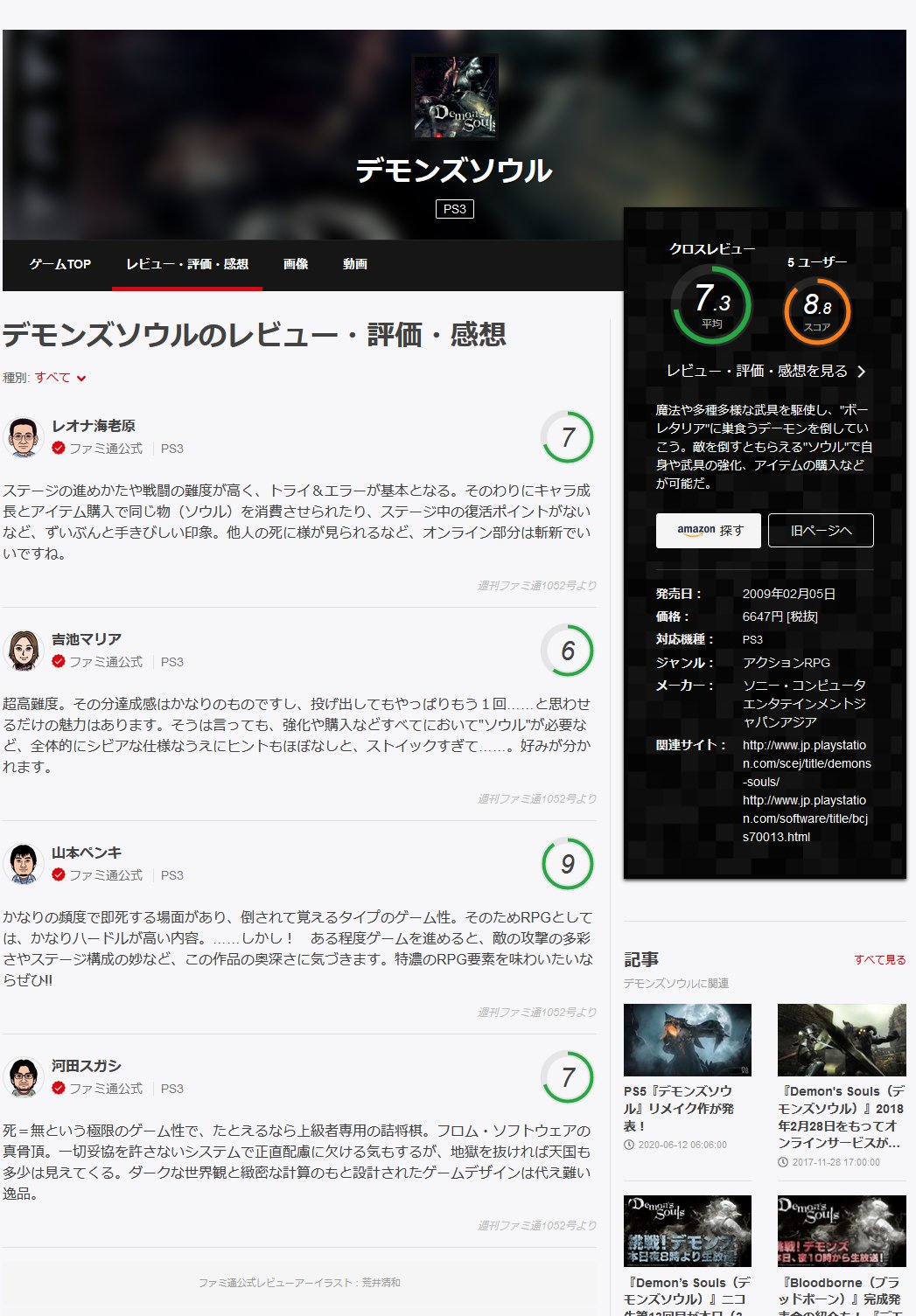The height and width of the screenshot is (1316, 916).
Task: Open PS5『デモンズソウル』リメイク作が発表 article title
Action: tap(679, 1108)
